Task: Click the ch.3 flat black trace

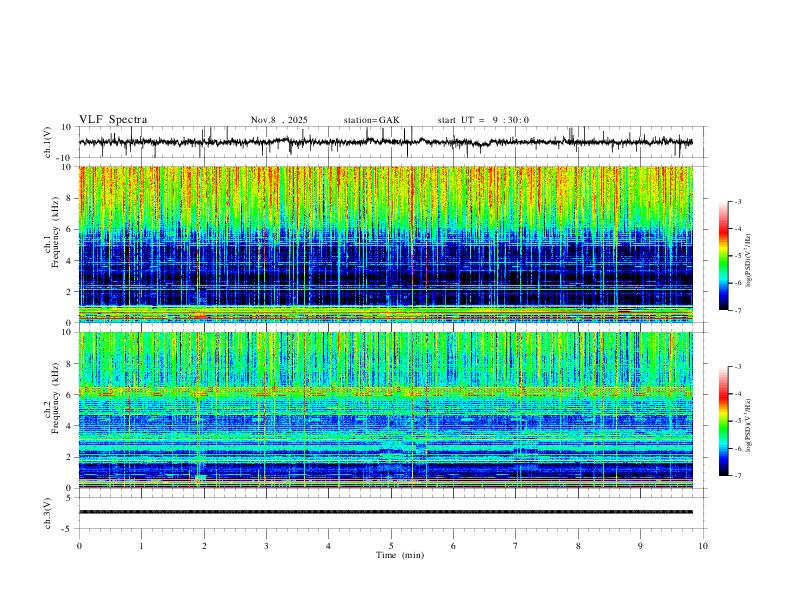Action: click(x=386, y=512)
